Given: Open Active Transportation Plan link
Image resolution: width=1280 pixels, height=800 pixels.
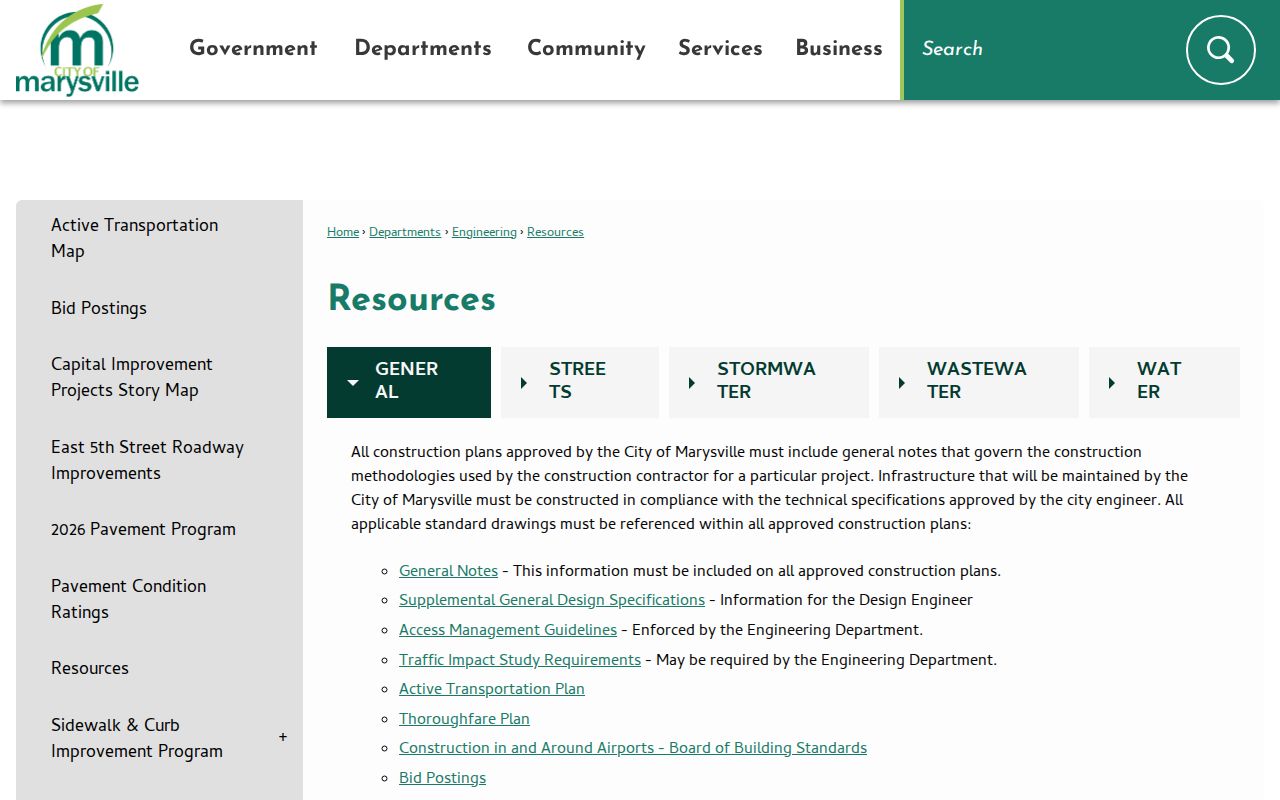Looking at the screenshot, I should tap(492, 689).
